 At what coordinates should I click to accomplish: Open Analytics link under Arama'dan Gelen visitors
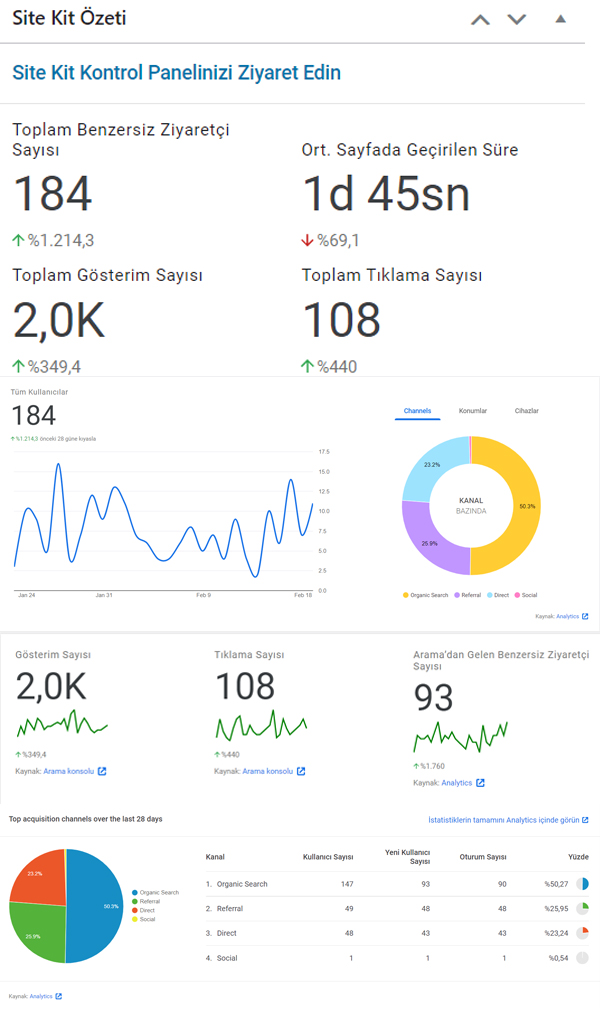(x=457, y=783)
